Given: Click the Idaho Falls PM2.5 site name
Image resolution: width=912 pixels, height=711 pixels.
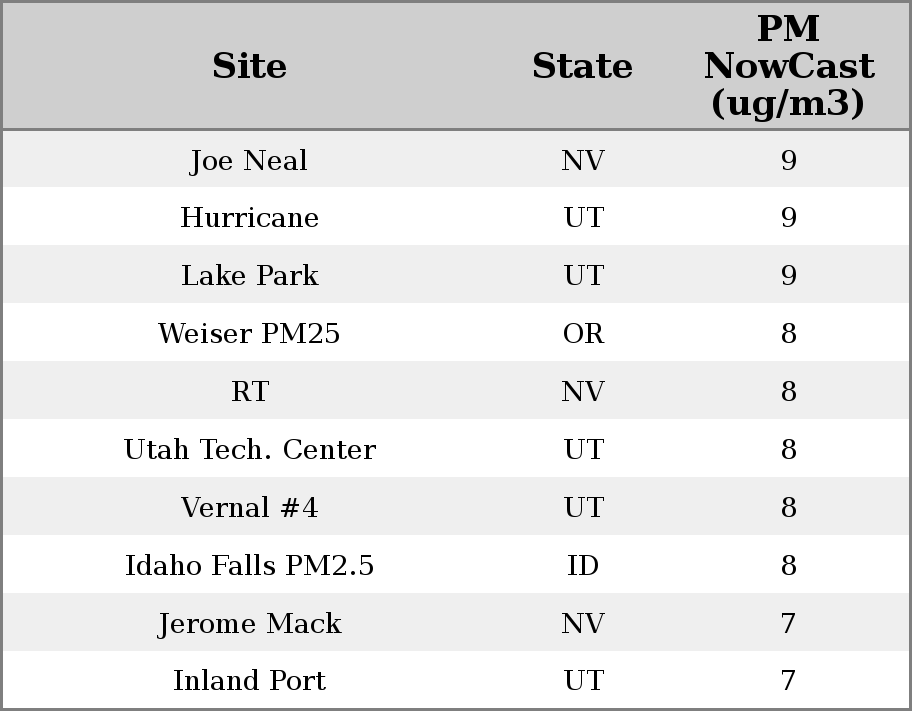Looking at the screenshot, I should coord(249,566).
